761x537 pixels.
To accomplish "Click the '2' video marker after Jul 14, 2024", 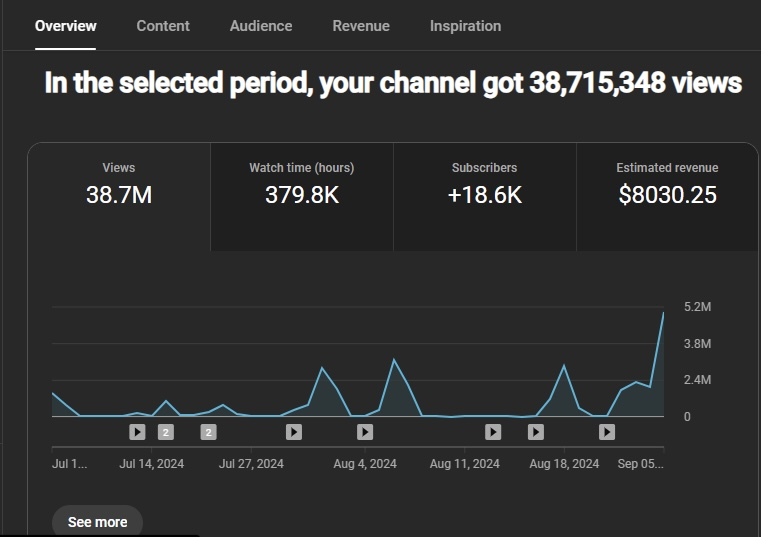I will tap(166, 432).
